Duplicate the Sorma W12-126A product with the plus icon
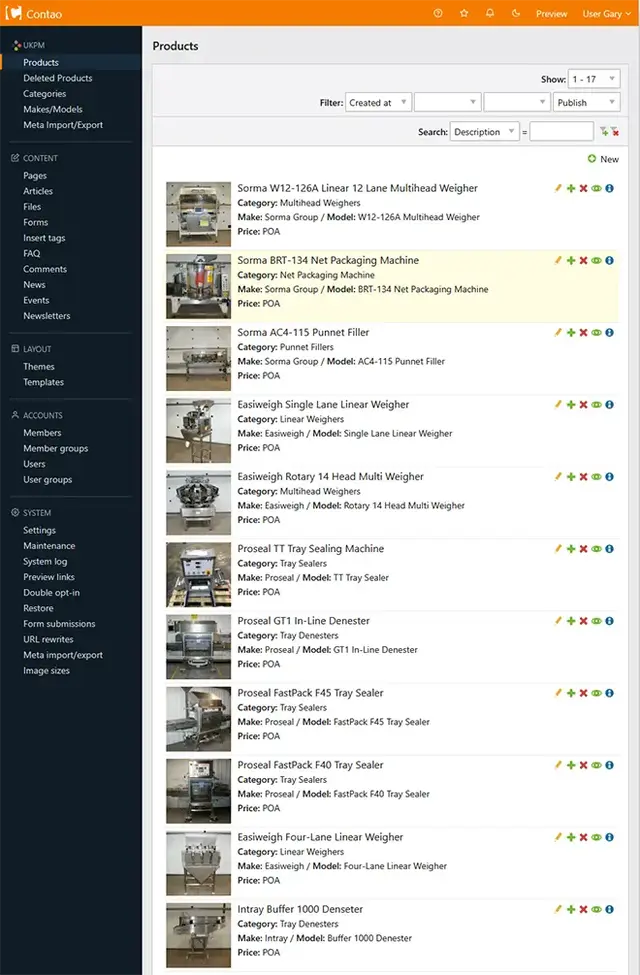This screenshot has width=640, height=975. point(571,188)
